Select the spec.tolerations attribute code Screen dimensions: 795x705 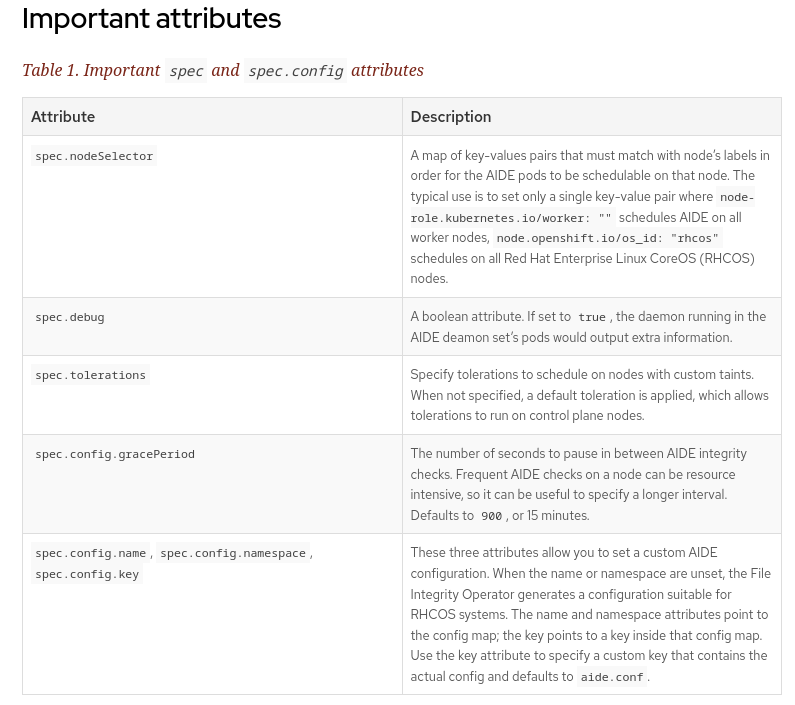(90, 375)
